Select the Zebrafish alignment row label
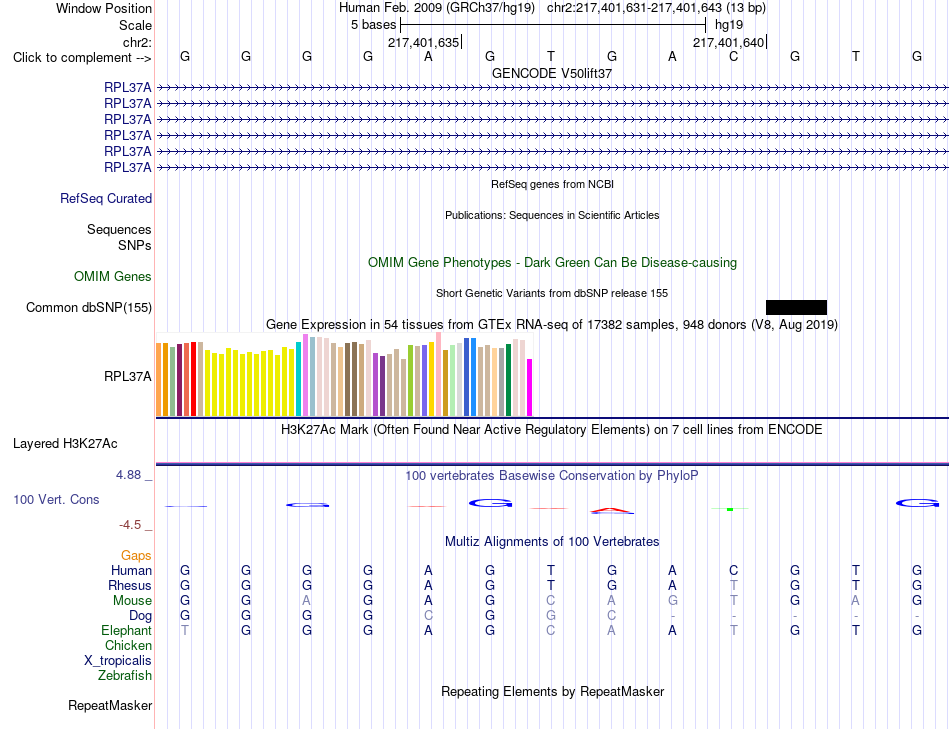The image size is (950, 729). (125, 676)
